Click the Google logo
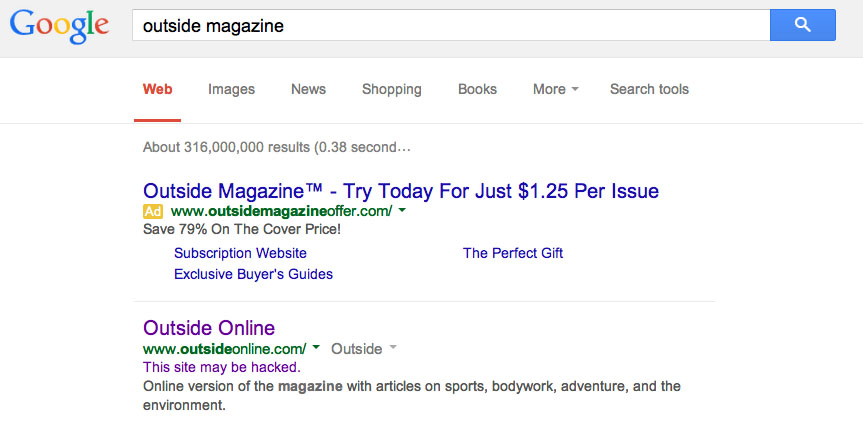863x425 pixels. click(60, 27)
